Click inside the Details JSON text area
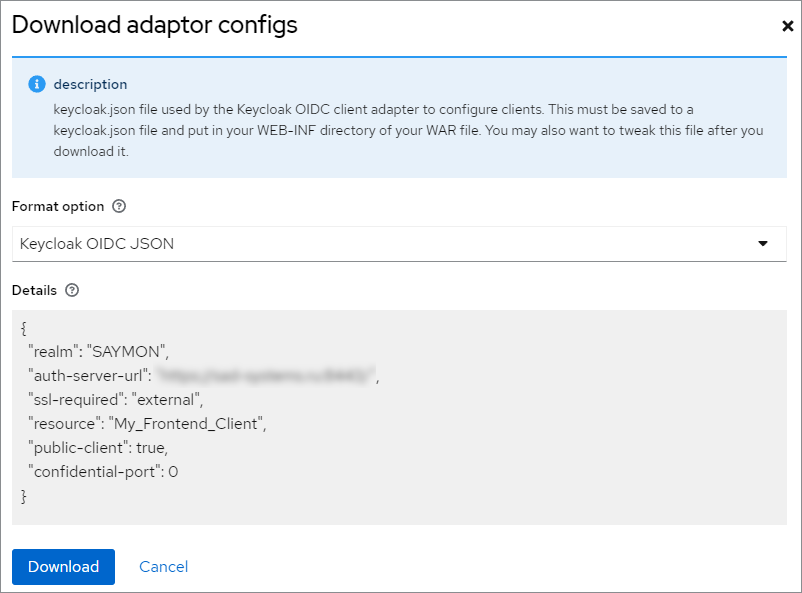This screenshot has width=802, height=593. [x=399, y=417]
